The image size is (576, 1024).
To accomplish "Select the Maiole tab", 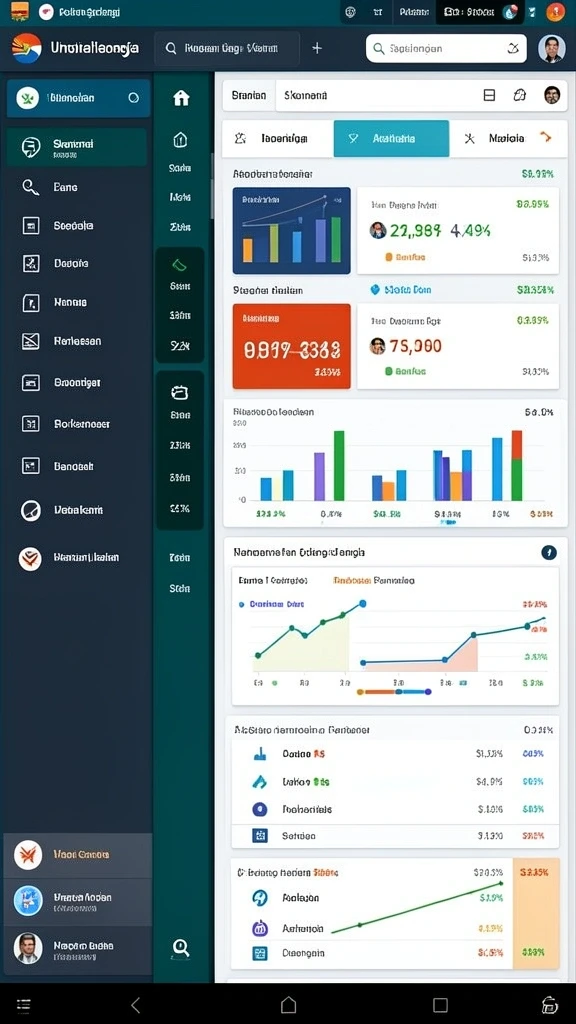I will pos(494,138).
